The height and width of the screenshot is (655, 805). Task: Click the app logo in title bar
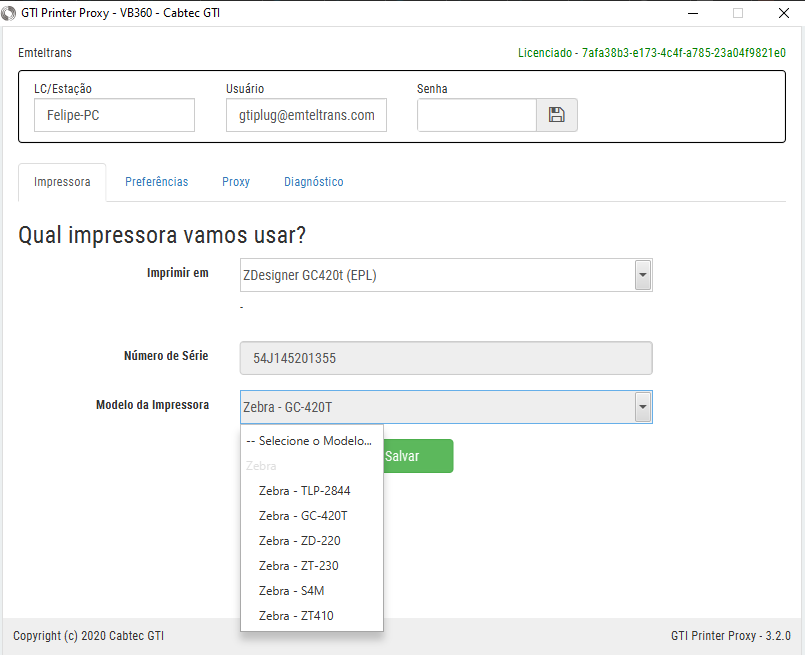(9, 13)
